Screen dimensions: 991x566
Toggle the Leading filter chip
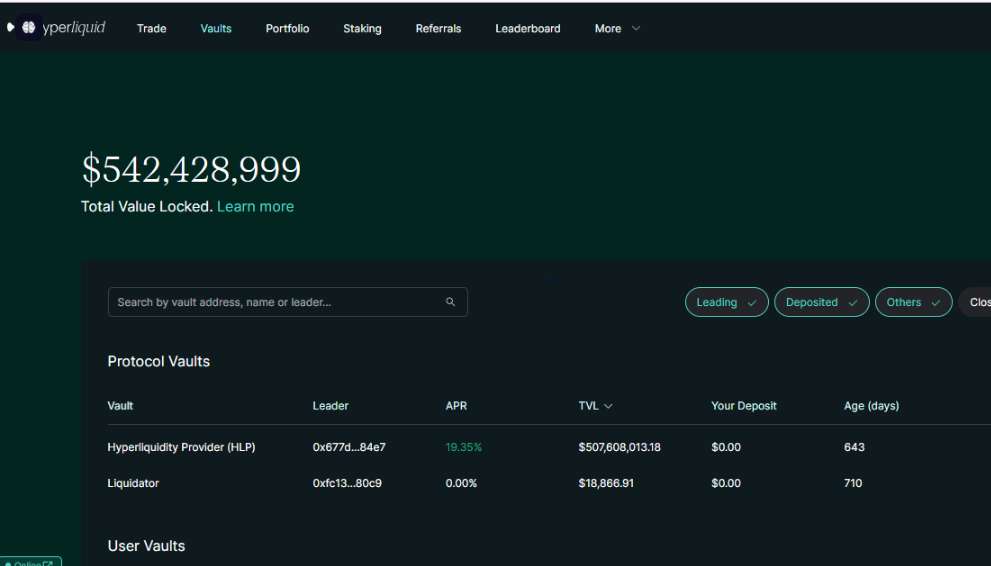coord(727,302)
